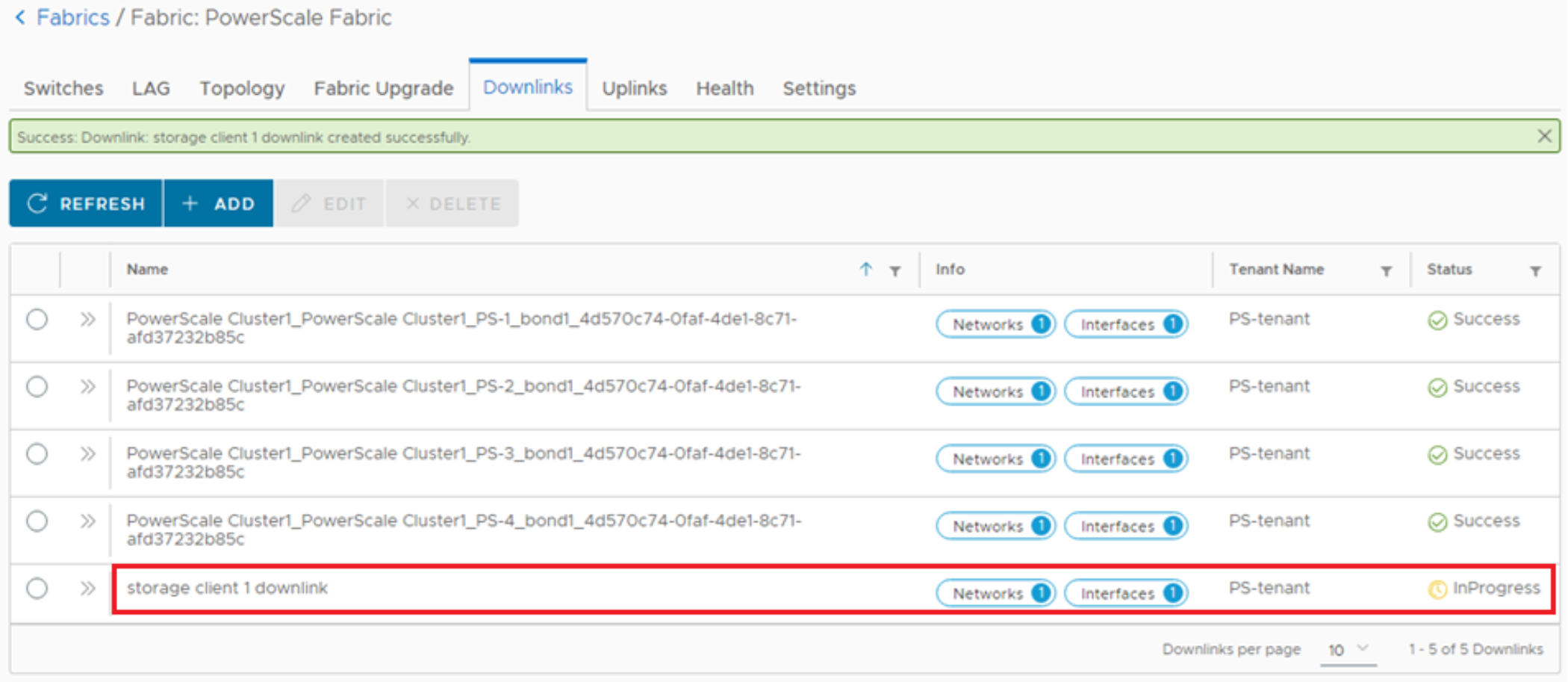Expand details for PS-4_bond1 downlink row
The width and height of the screenshot is (1568, 682).
click(87, 521)
